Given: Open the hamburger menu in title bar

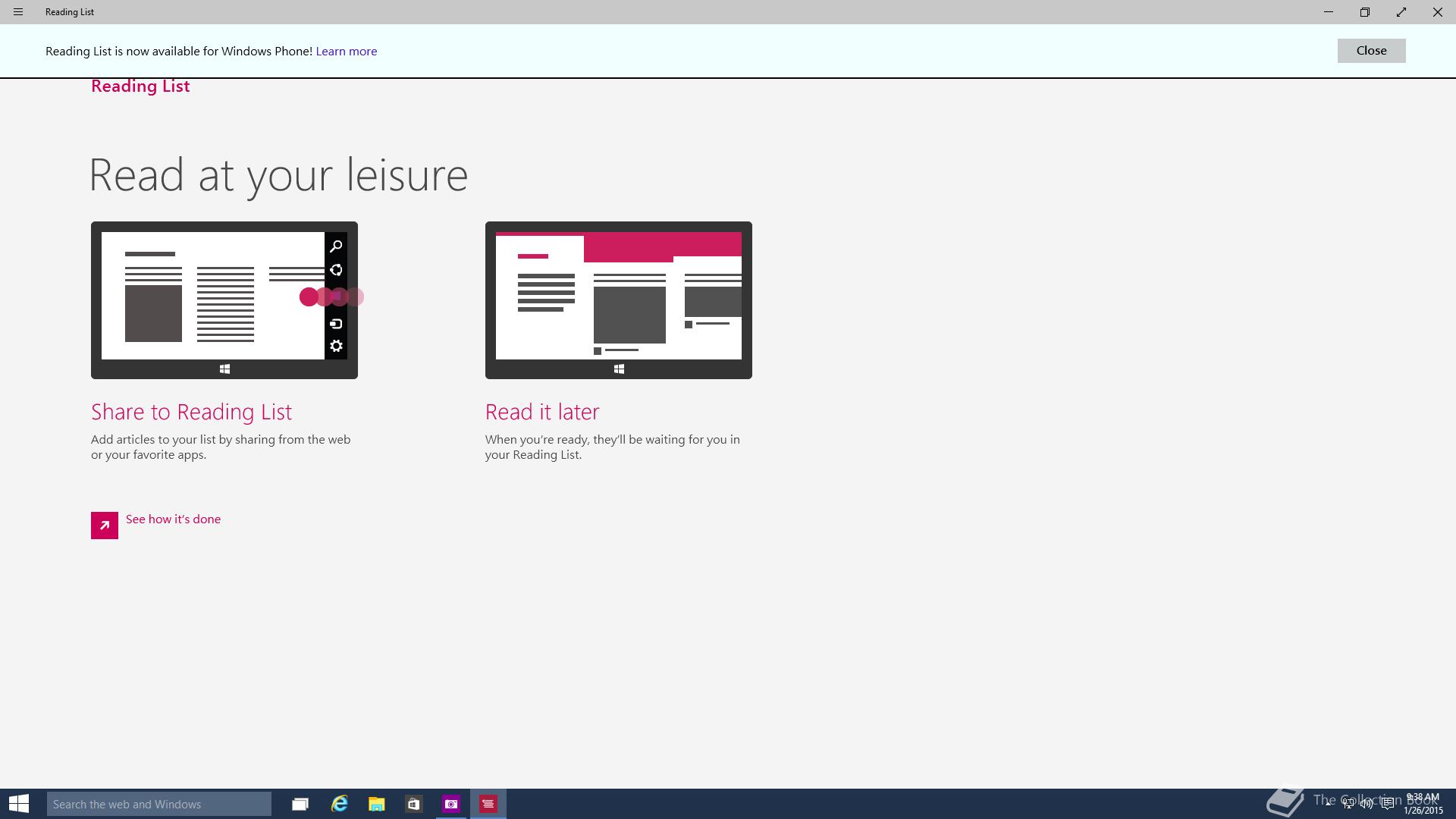Looking at the screenshot, I should pos(18,12).
